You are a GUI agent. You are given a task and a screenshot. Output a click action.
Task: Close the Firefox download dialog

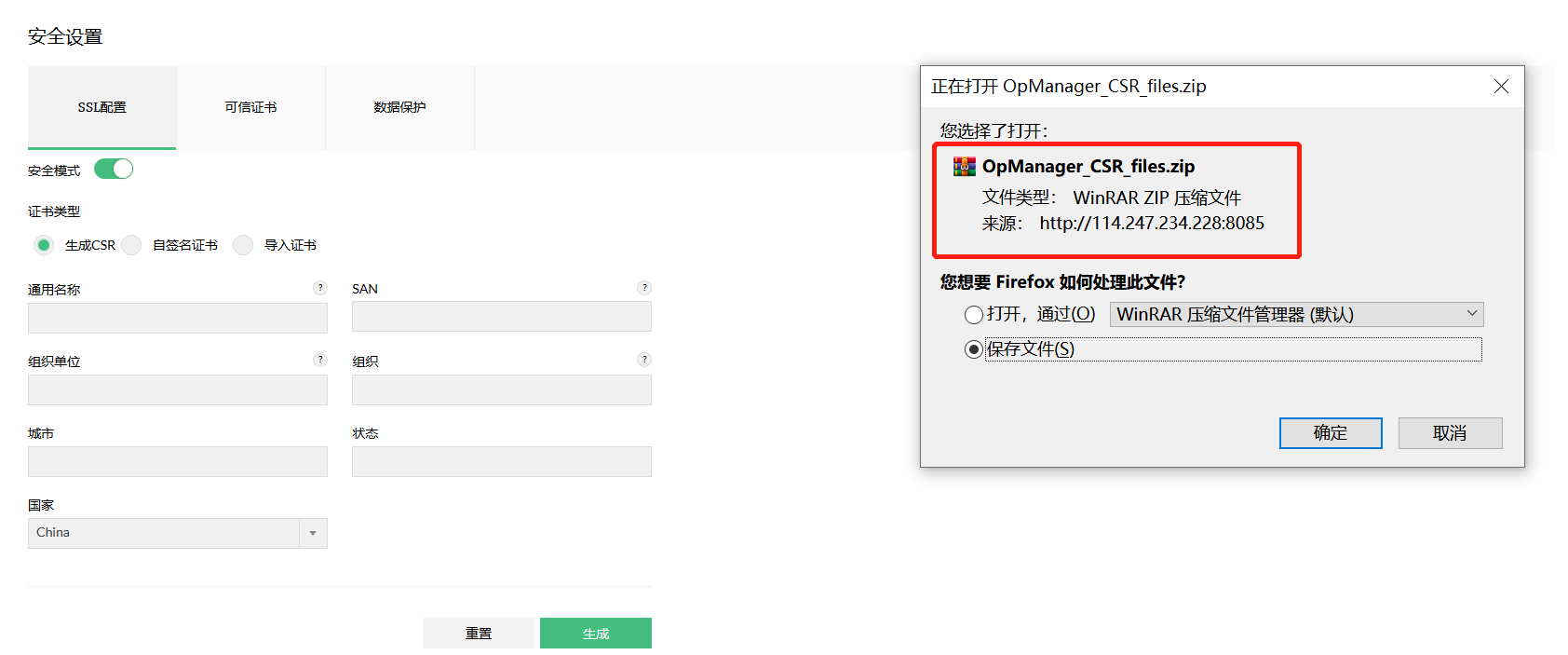(x=1501, y=87)
